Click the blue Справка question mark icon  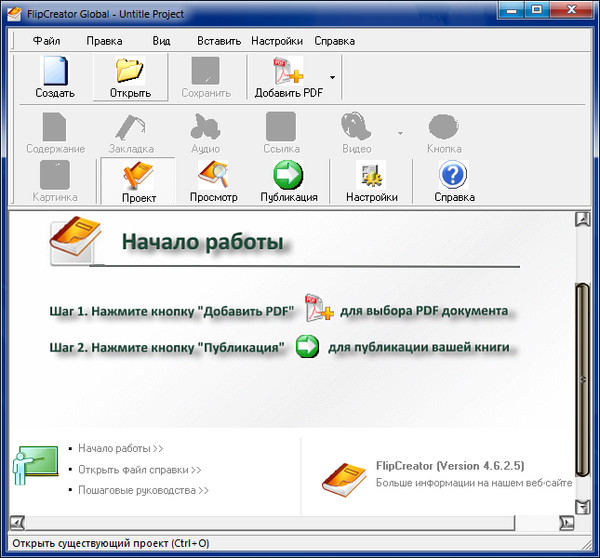[x=454, y=177]
